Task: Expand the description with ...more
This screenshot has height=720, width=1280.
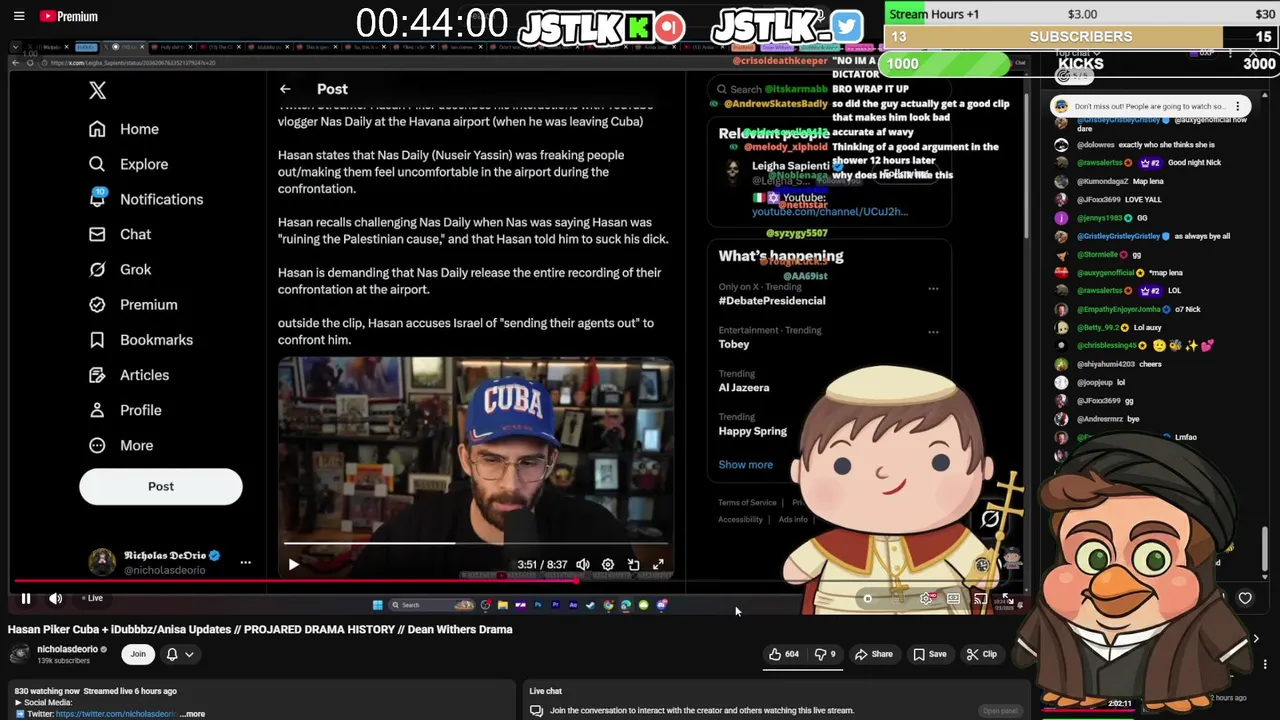Action: pos(193,714)
